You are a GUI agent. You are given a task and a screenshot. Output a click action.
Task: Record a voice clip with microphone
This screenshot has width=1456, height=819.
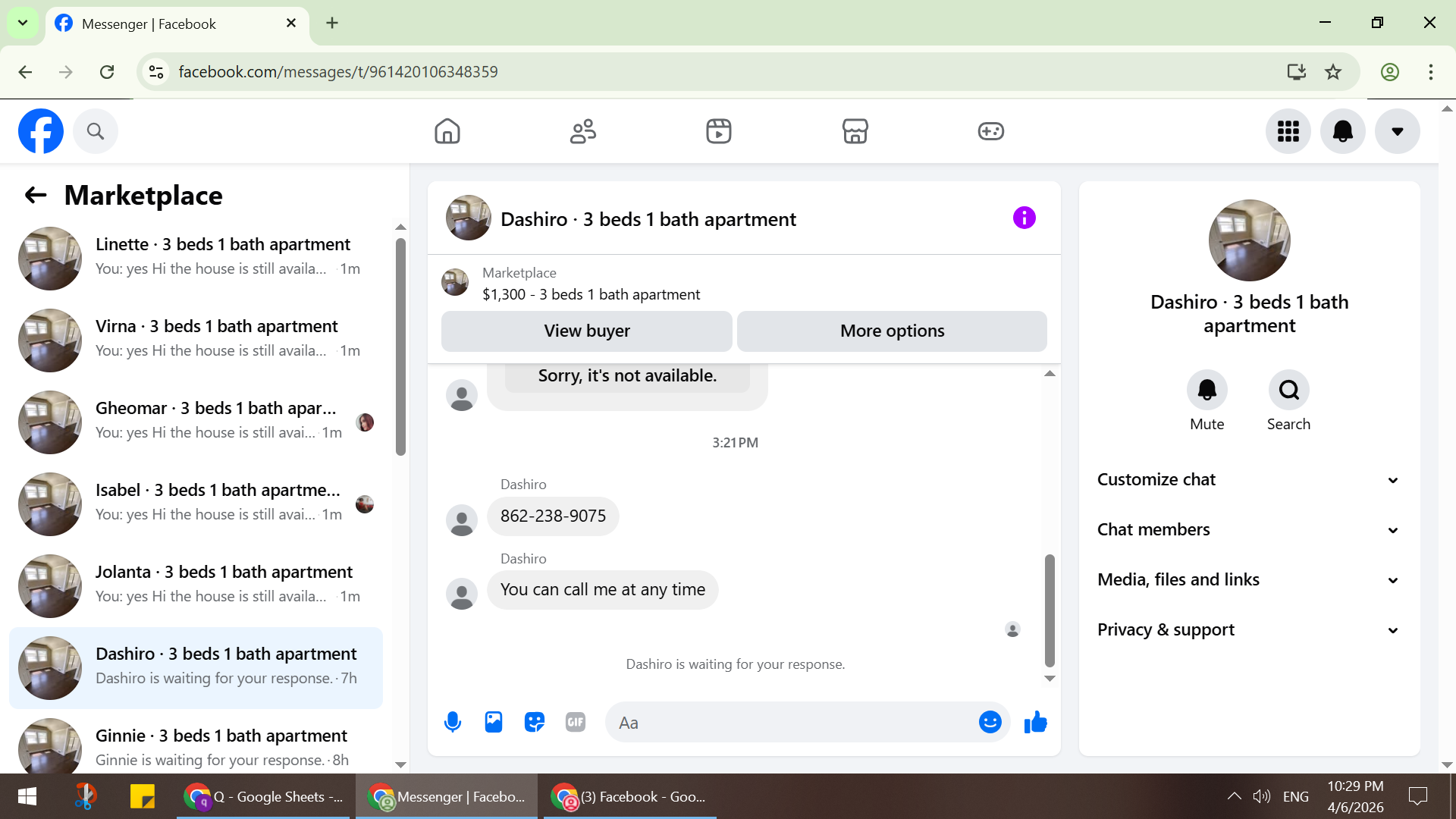click(453, 722)
